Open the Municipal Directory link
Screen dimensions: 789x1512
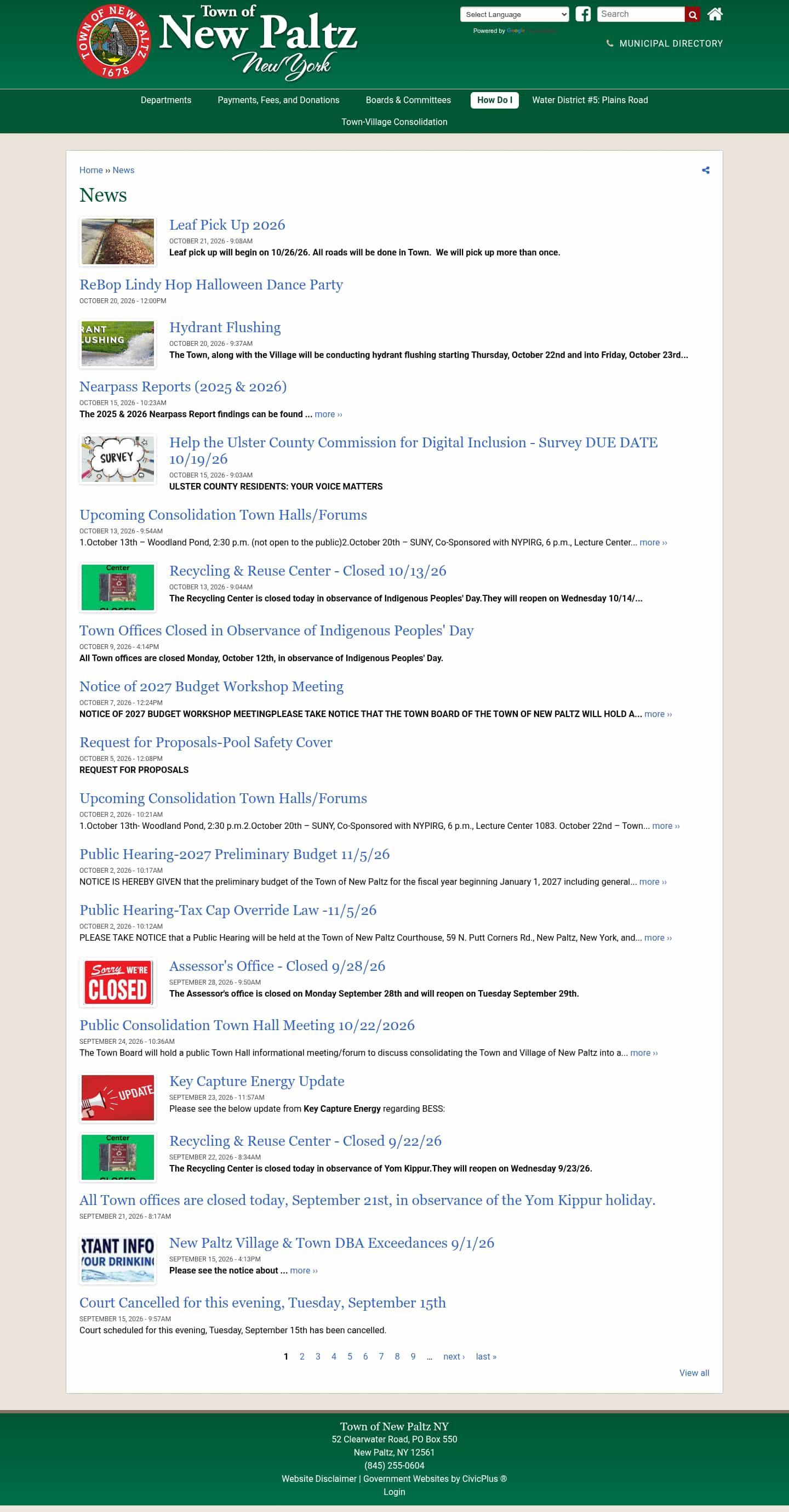pyautogui.click(x=664, y=43)
